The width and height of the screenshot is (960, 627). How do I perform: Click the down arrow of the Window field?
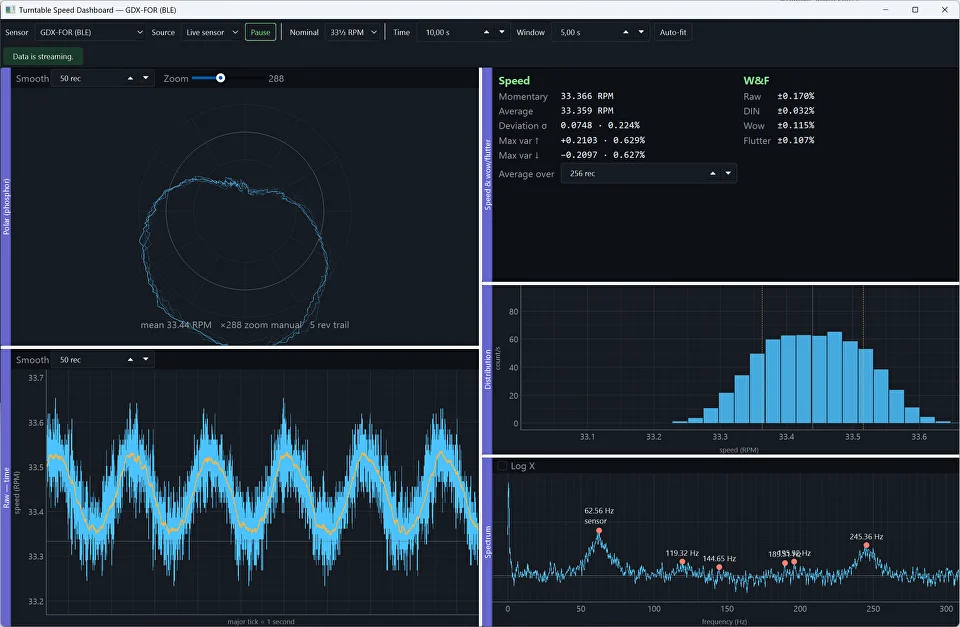pos(641,32)
